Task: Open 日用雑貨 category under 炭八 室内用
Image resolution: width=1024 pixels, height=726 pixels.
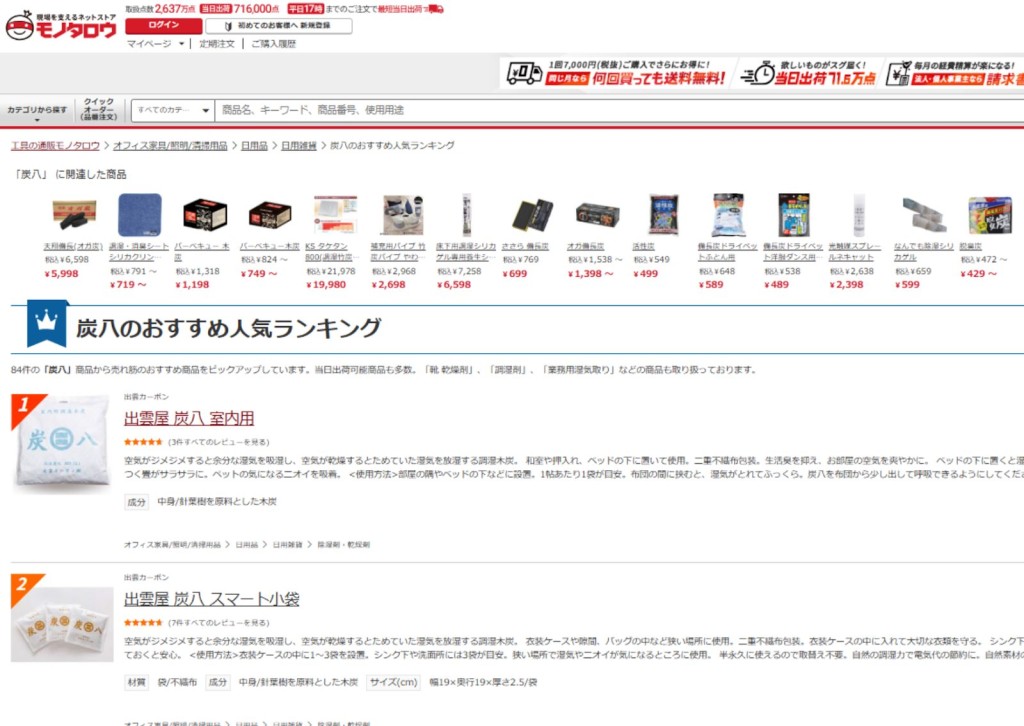Action: pos(287,544)
